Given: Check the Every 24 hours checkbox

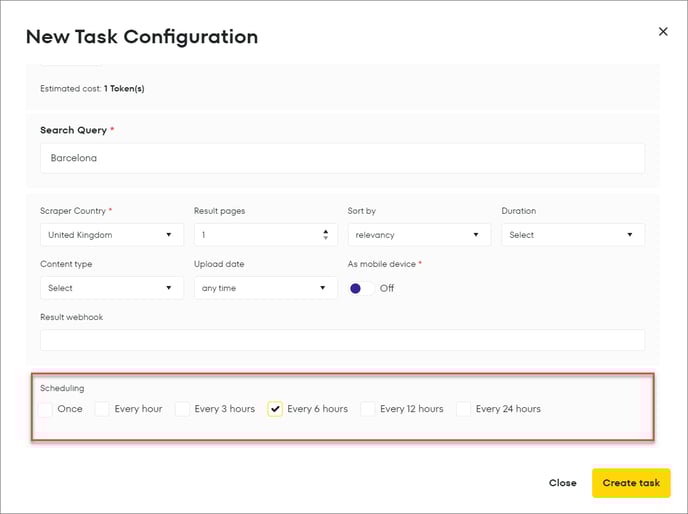Looking at the screenshot, I should tap(464, 409).
